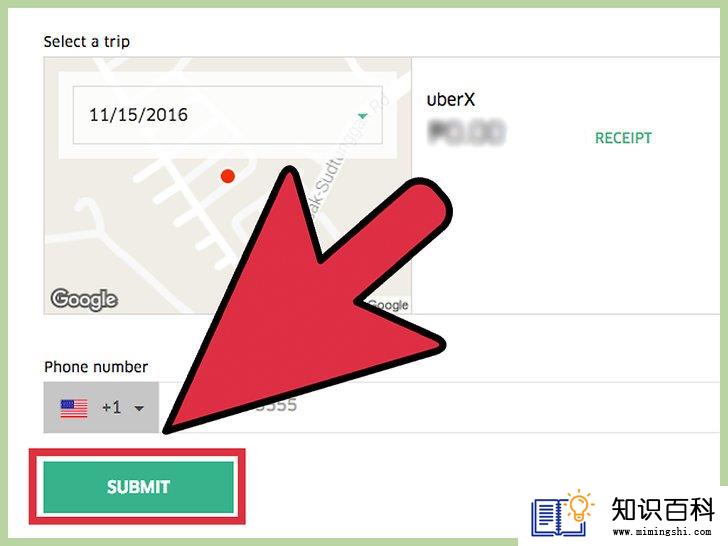Image resolution: width=728 pixels, height=546 pixels.
Task: Click the red location marker on map
Action: [x=228, y=176]
